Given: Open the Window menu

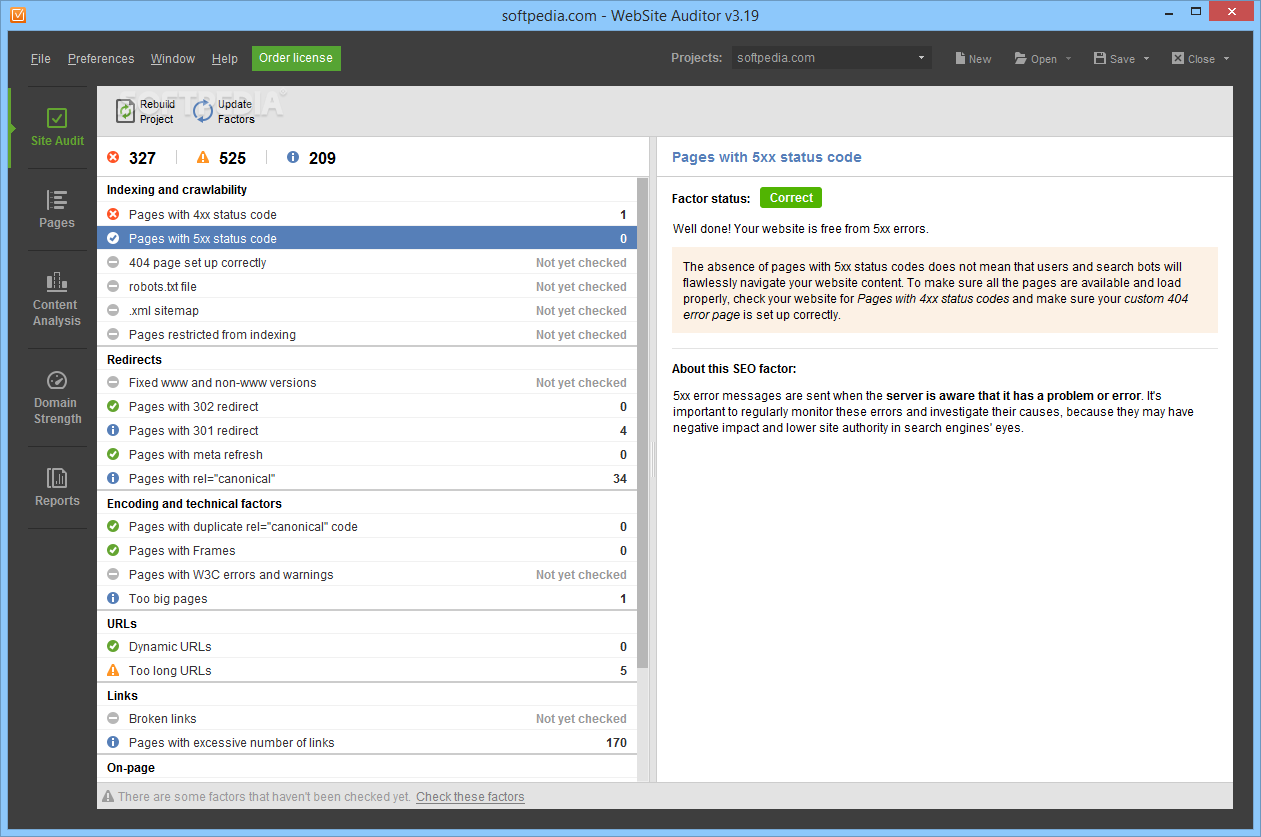Looking at the screenshot, I should click(x=173, y=59).
